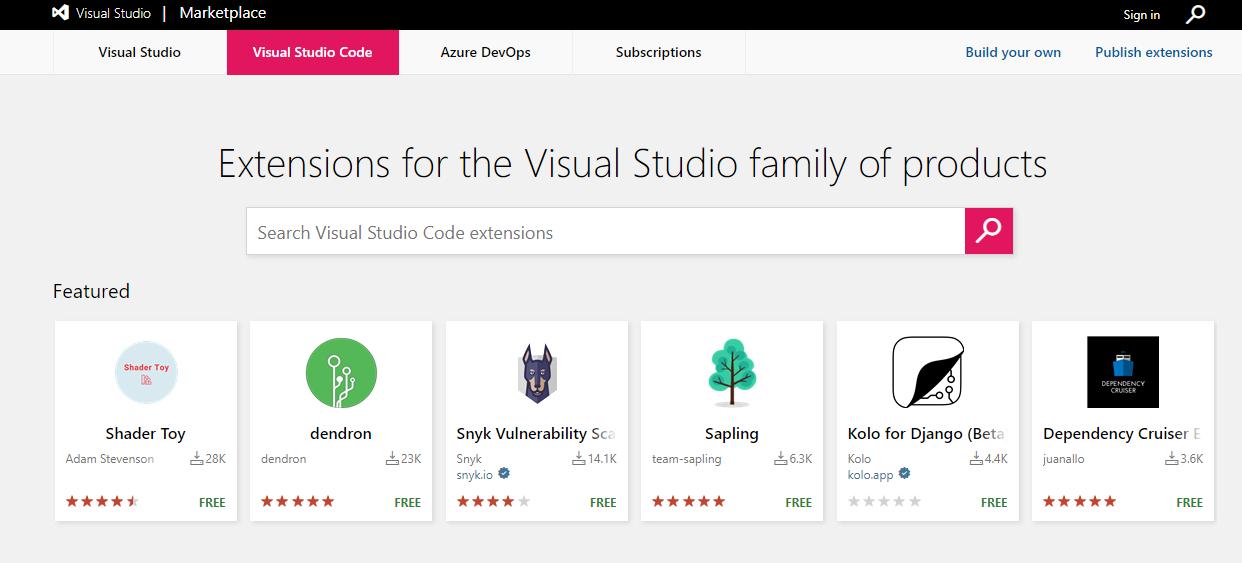Click Sign in at top right
The image size is (1242, 563).
point(1141,15)
